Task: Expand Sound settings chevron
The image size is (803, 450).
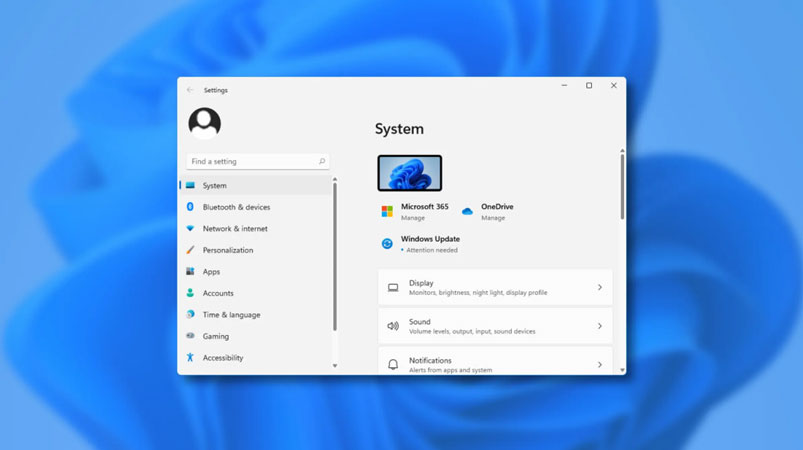Action: [600, 326]
